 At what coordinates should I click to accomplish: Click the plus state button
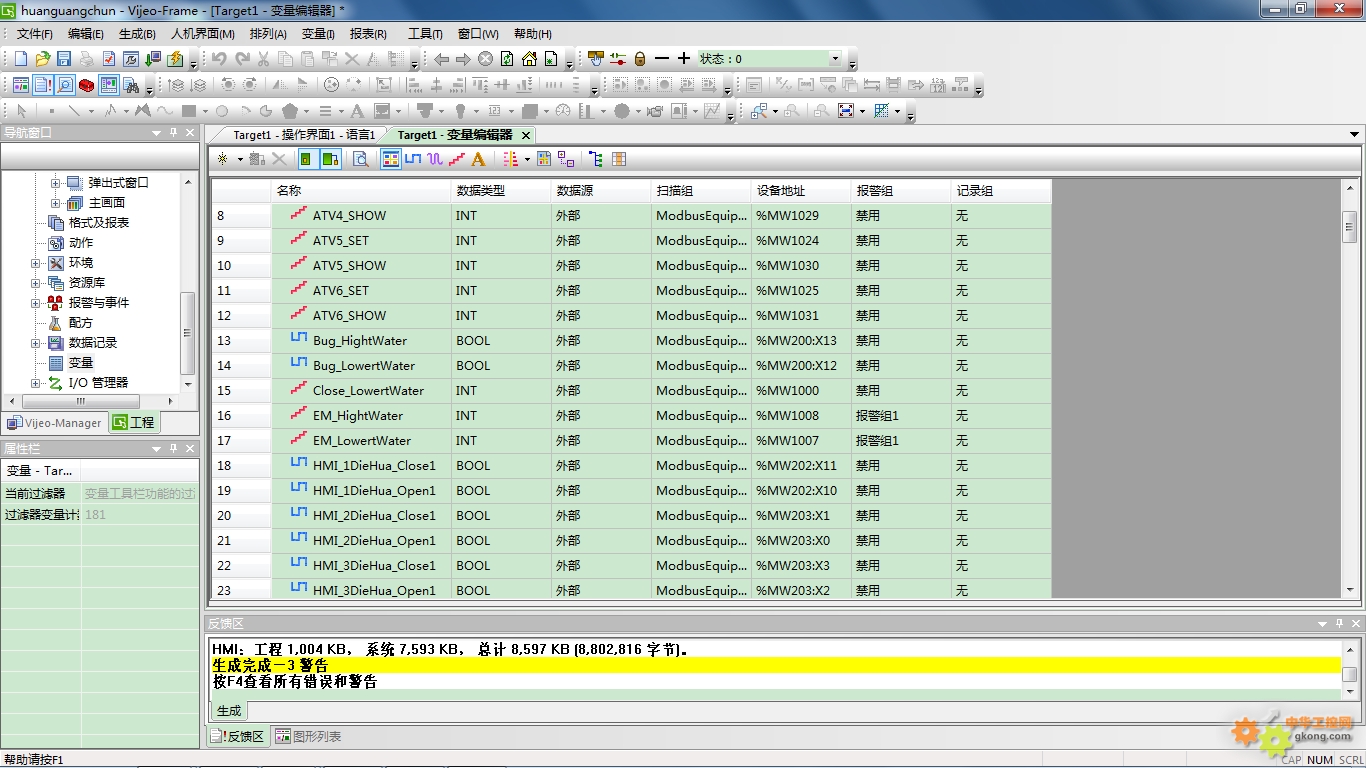pos(684,59)
